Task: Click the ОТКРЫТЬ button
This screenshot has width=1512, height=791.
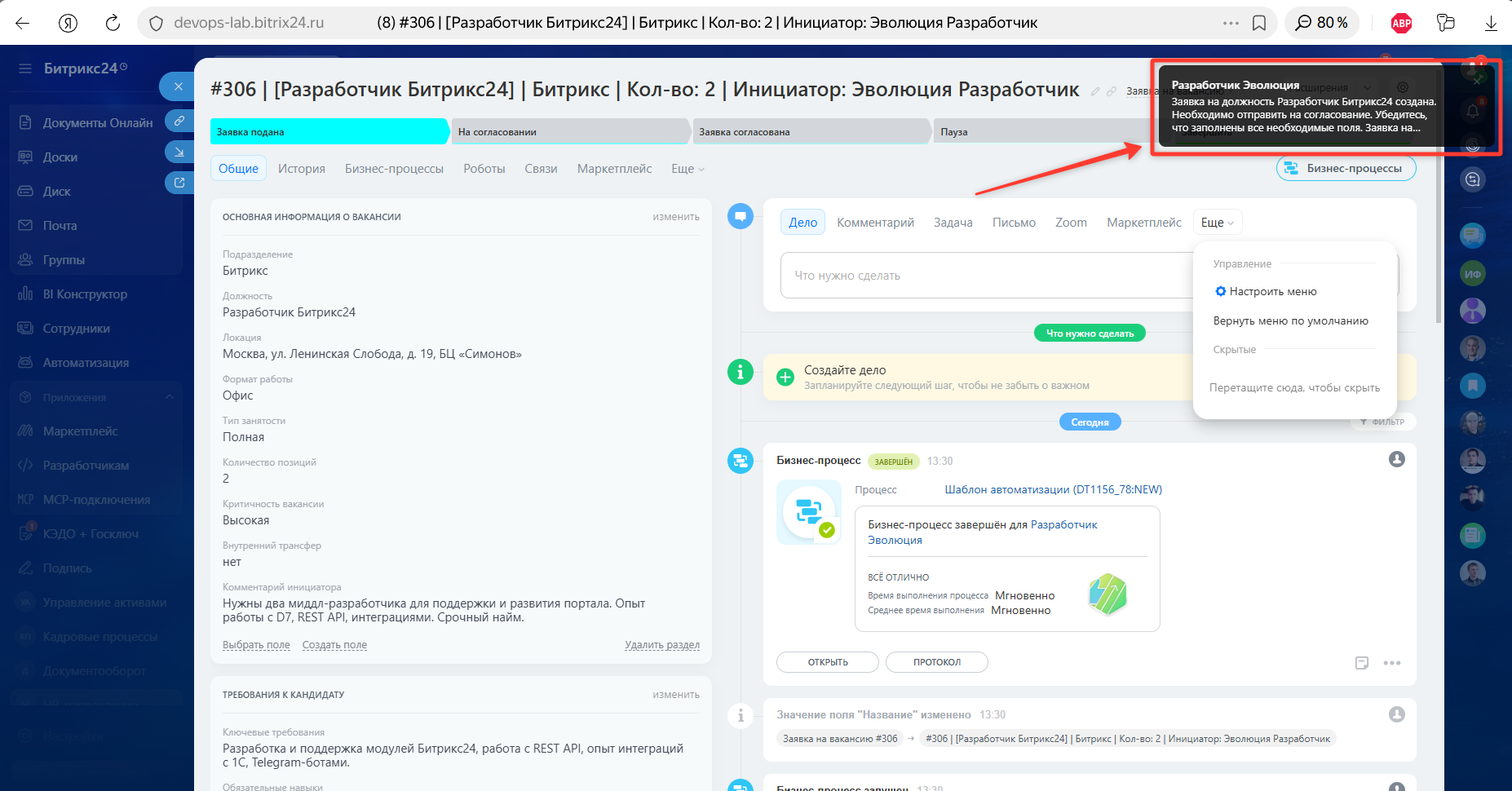Action: tap(828, 662)
